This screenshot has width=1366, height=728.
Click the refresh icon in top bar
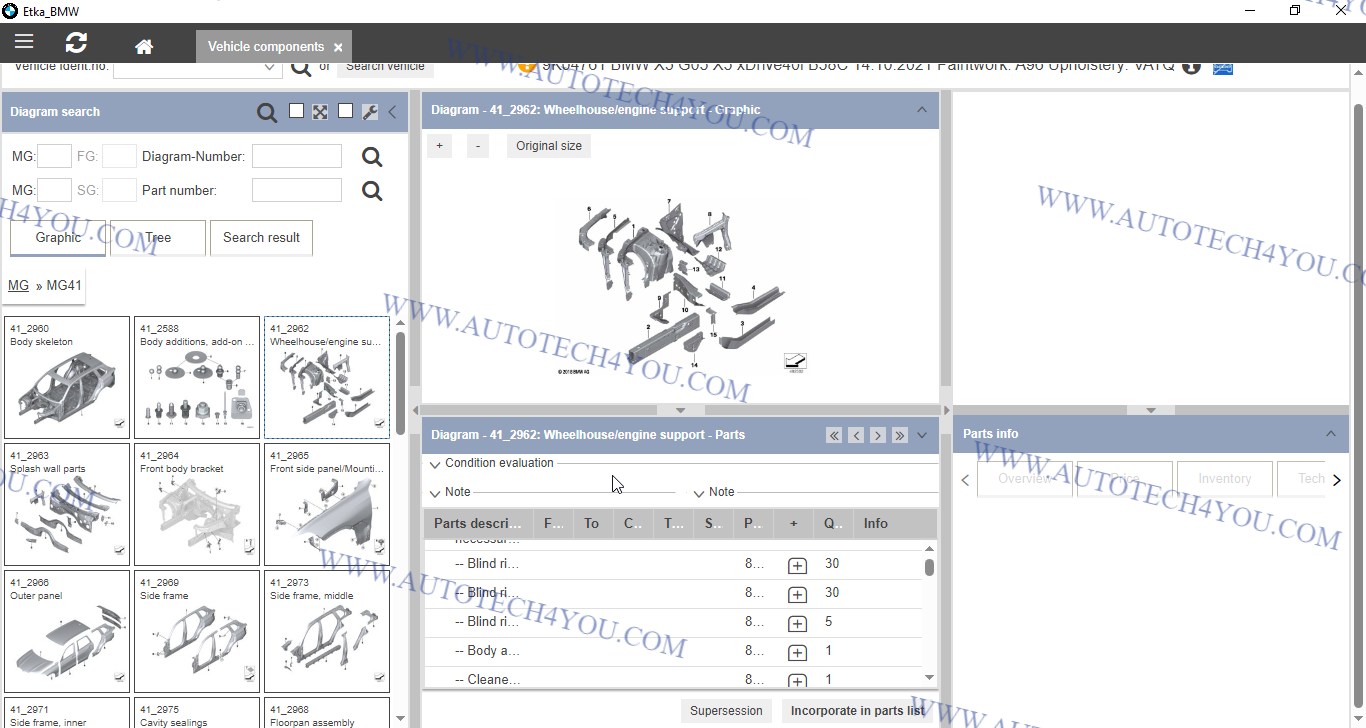76,42
